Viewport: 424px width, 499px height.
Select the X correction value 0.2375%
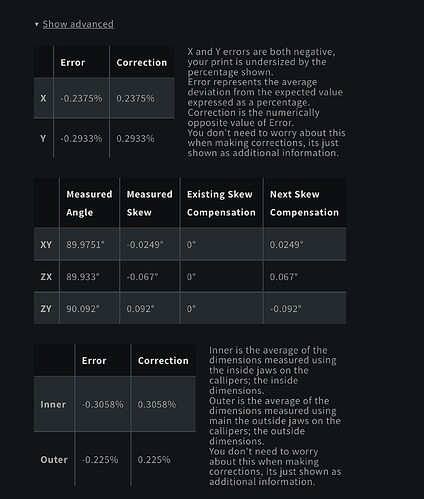coord(135,98)
